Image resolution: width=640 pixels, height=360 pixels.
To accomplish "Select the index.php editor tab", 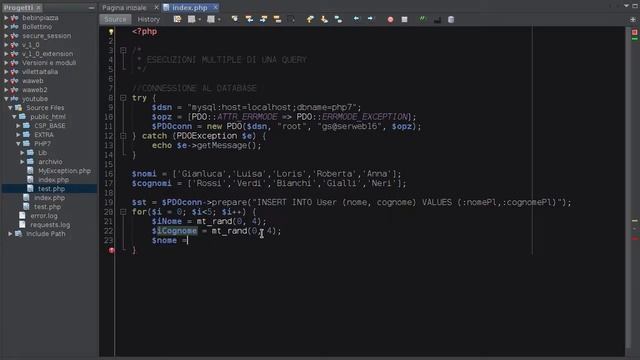I will [189, 8].
